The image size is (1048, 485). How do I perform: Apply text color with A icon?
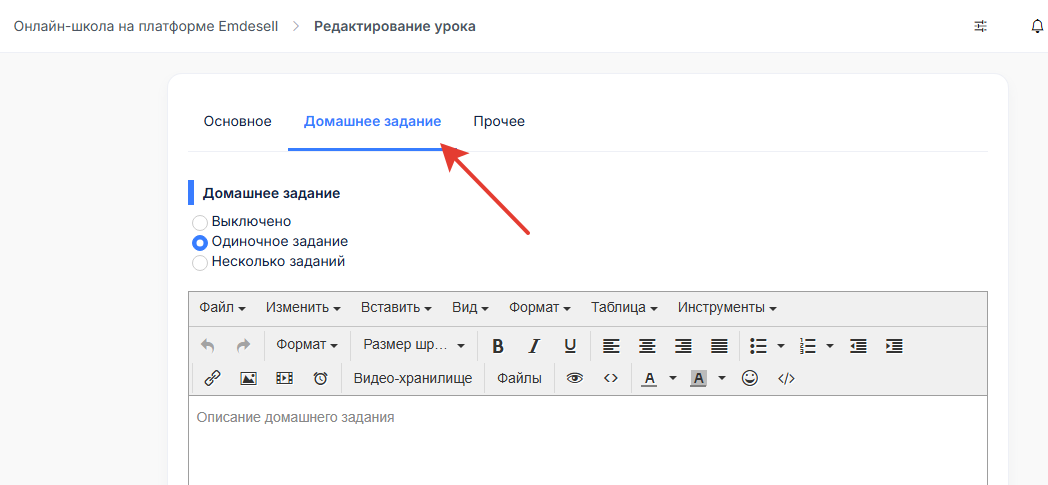pyautogui.click(x=649, y=378)
